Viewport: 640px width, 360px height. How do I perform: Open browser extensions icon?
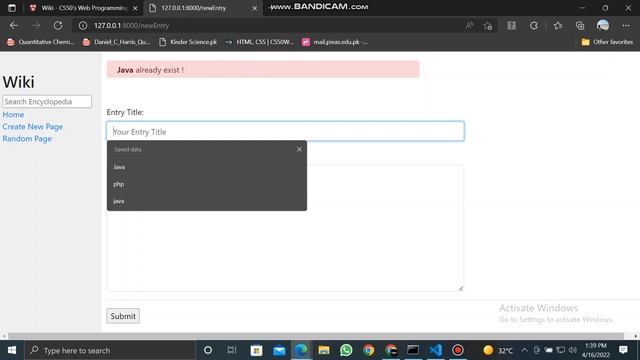point(534,25)
